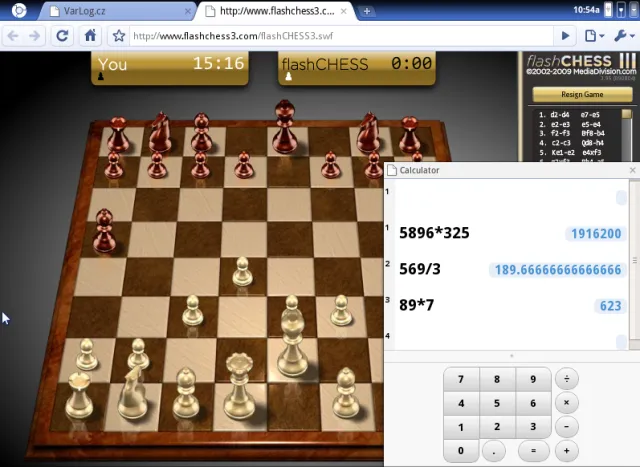This screenshot has height=467, width=640.
Task: Tap calculator key 0
Action: click(461, 451)
